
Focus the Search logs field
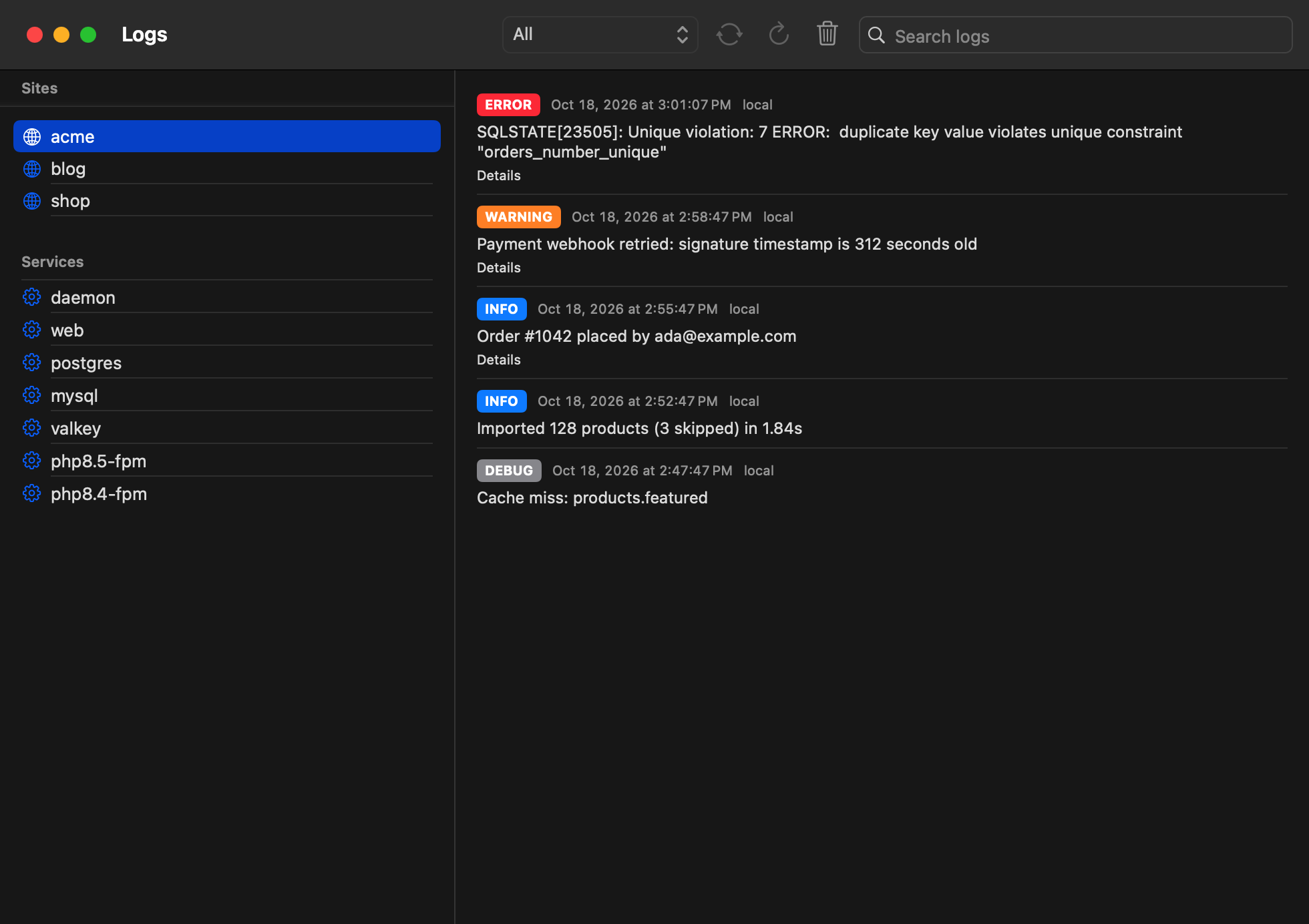pyautogui.click(x=1075, y=35)
